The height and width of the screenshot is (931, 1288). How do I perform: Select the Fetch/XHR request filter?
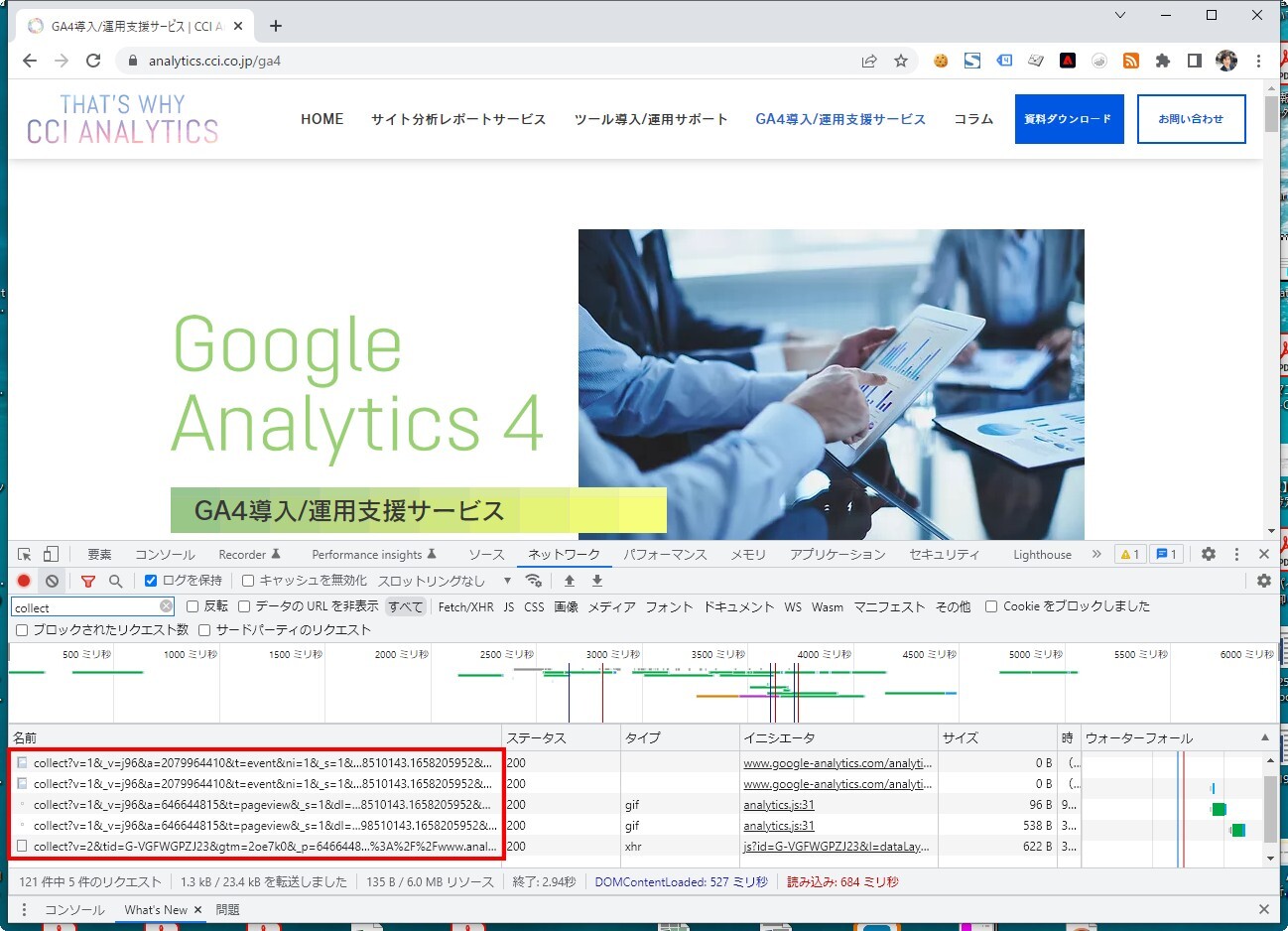coord(465,606)
